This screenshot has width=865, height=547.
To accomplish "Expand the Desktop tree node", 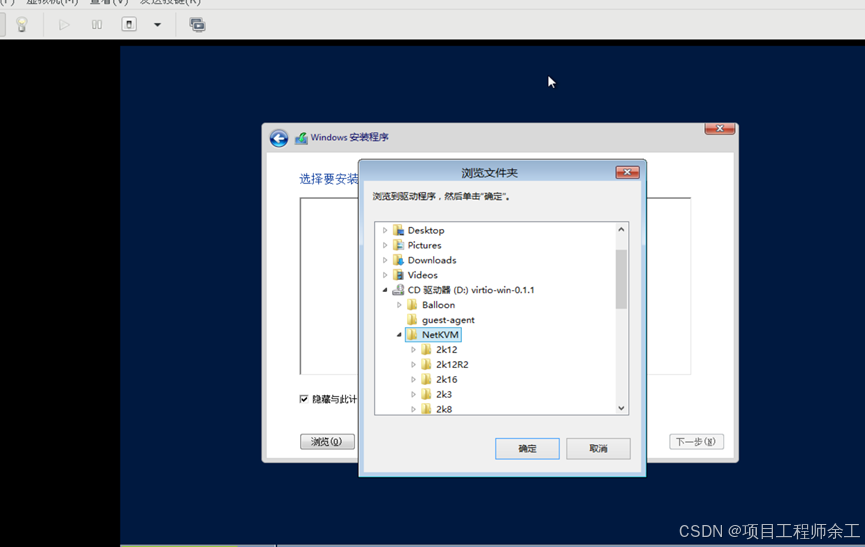I will point(385,230).
